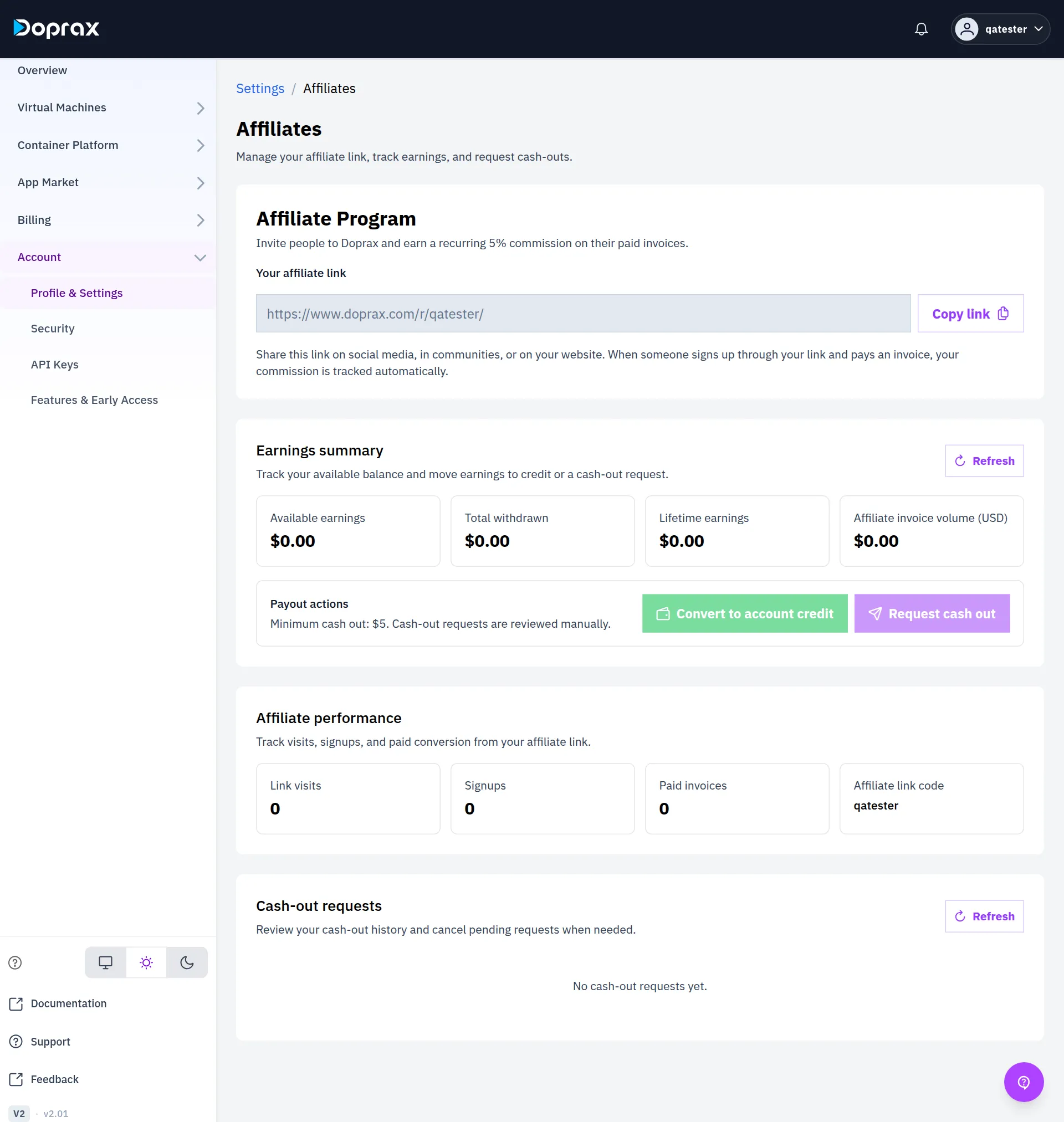Click the qatester user avatar icon

[966, 29]
